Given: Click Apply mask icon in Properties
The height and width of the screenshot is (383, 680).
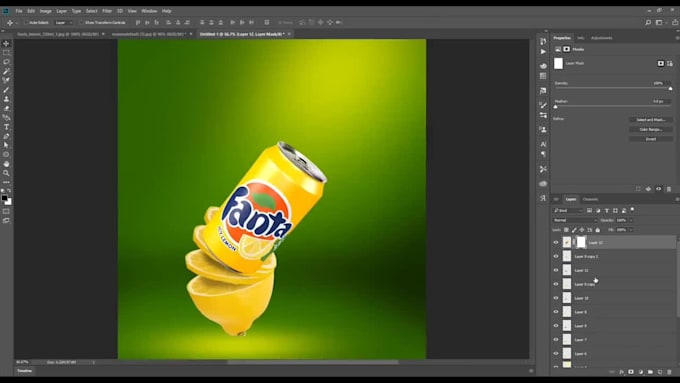Looking at the screenshot, I should [x=648, y=189].
